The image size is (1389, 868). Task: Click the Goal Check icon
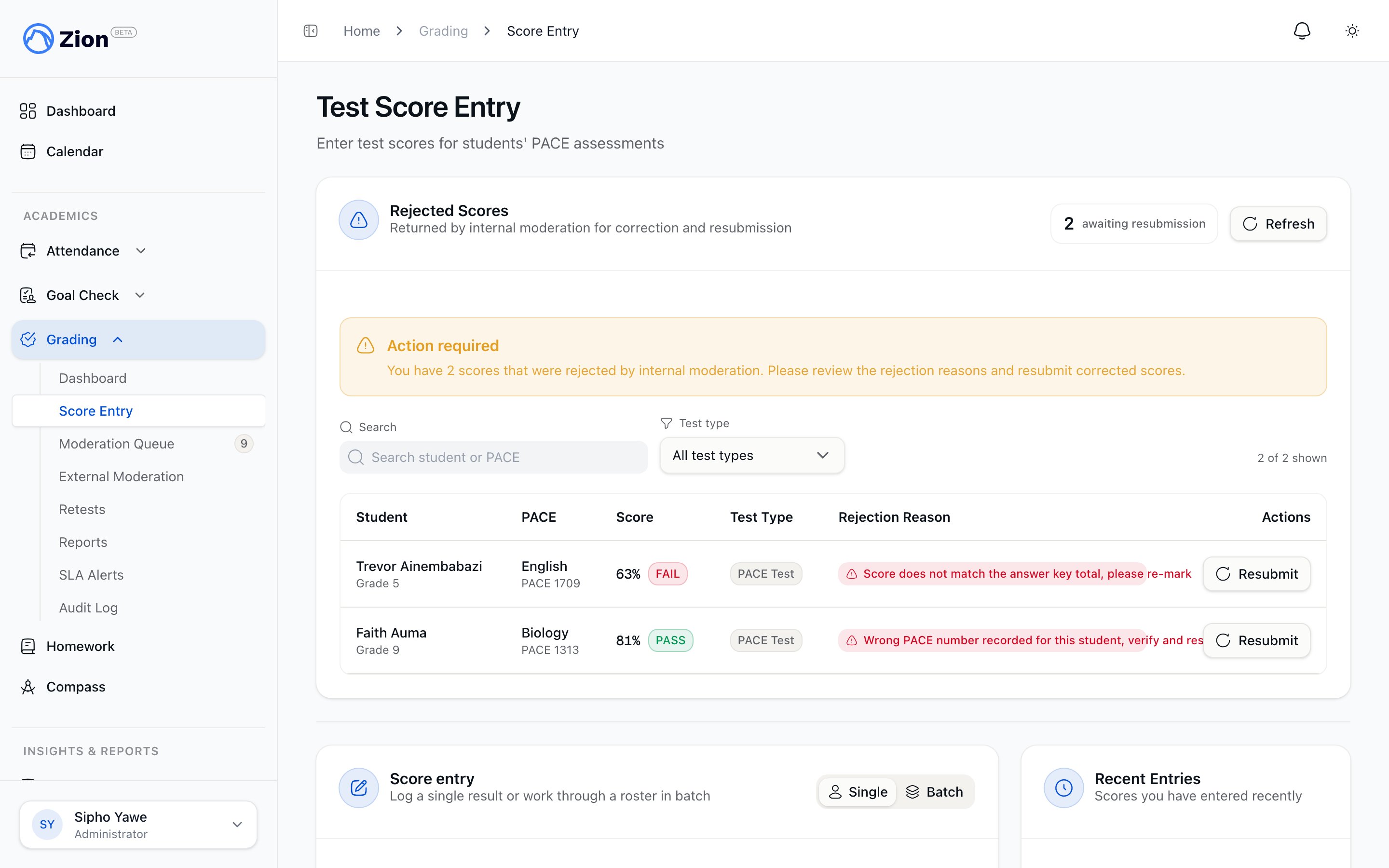pos(27,295)
